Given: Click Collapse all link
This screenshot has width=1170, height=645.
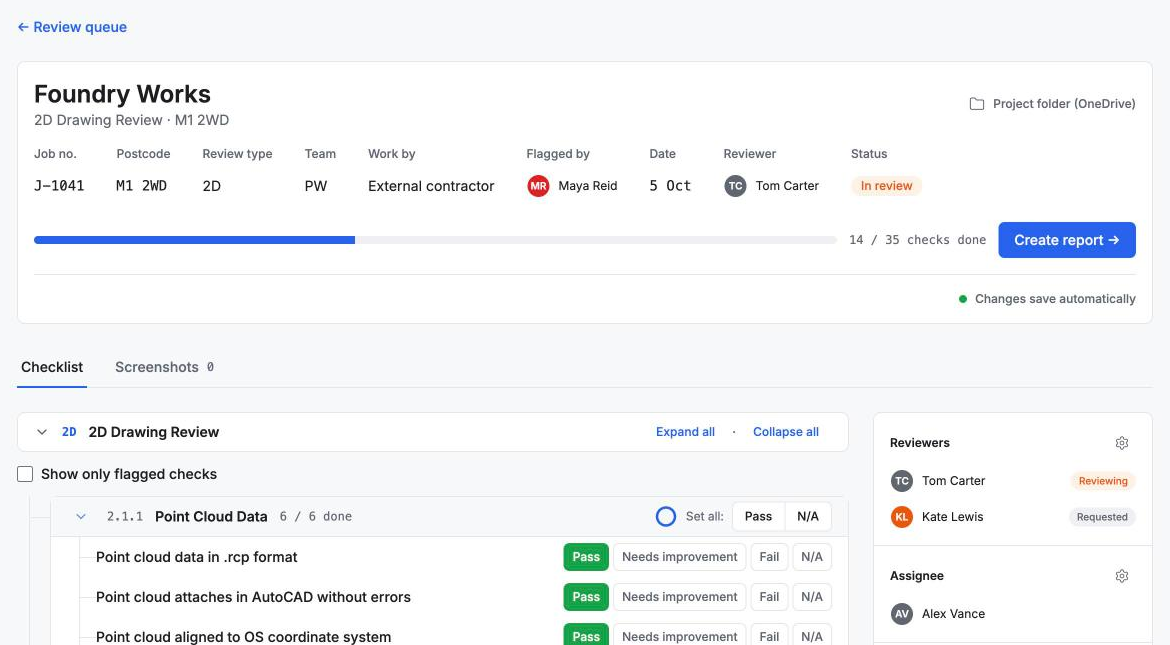Looking at the screenshot, I should pyautogui.click(x=786, y=431).
